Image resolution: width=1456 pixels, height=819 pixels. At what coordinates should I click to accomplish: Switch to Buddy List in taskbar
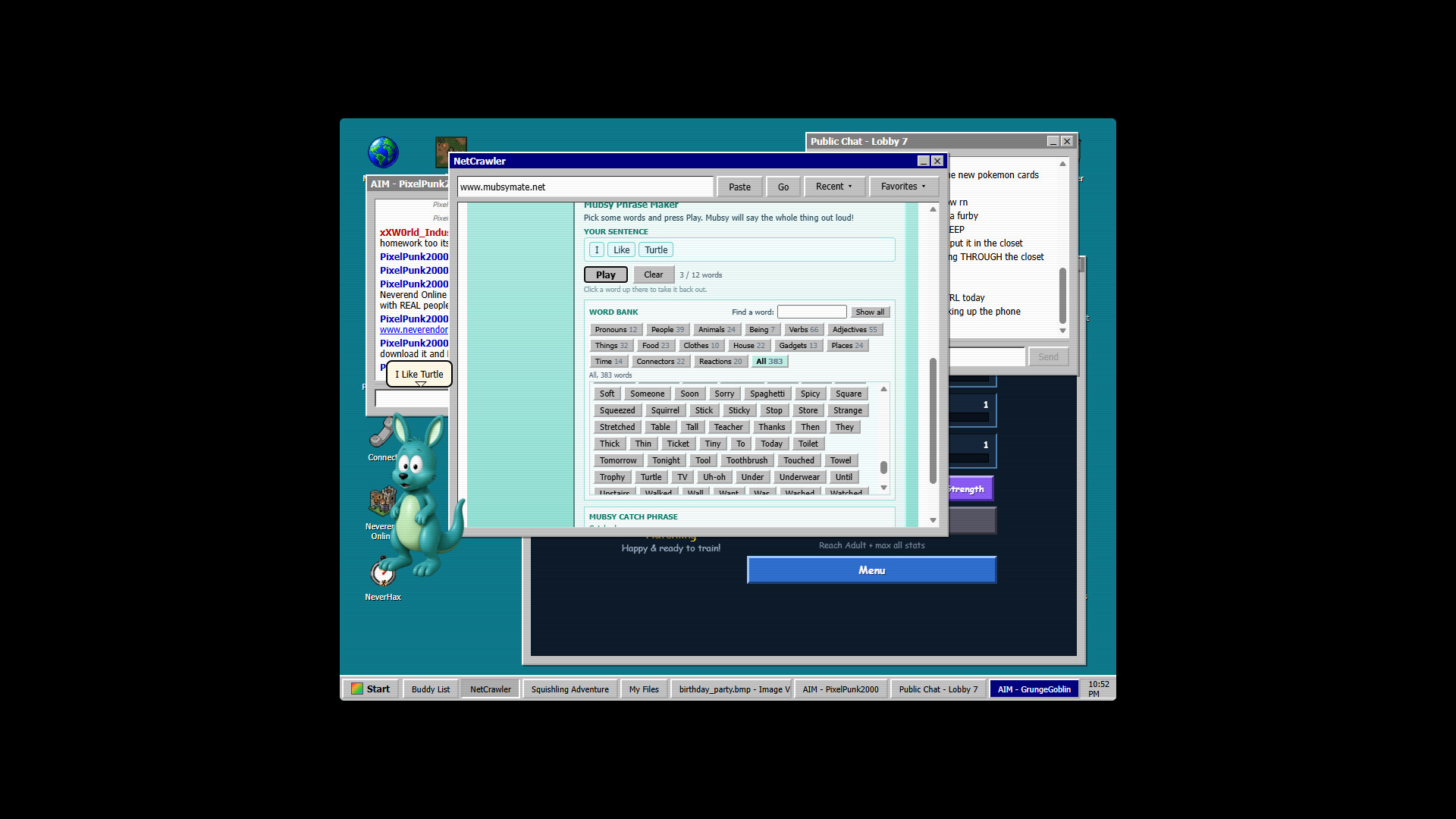pyautogui.click(x=430, y=689)
